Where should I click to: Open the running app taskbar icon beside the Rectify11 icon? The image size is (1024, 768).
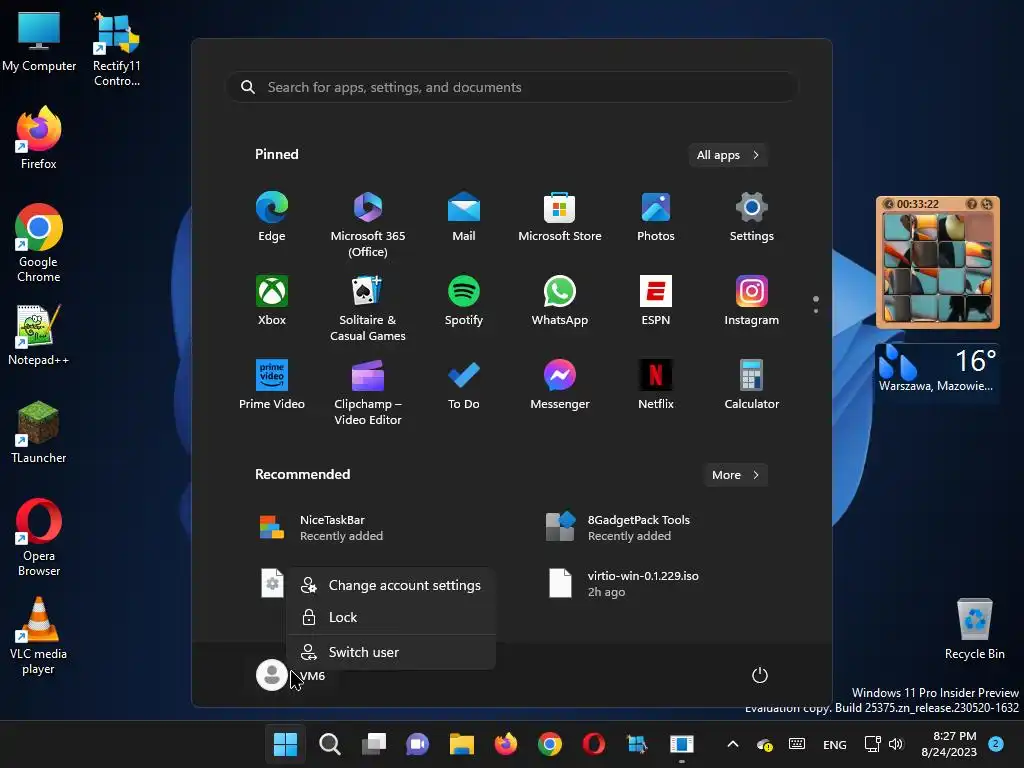pyautogui.click(x=682, y=744)
